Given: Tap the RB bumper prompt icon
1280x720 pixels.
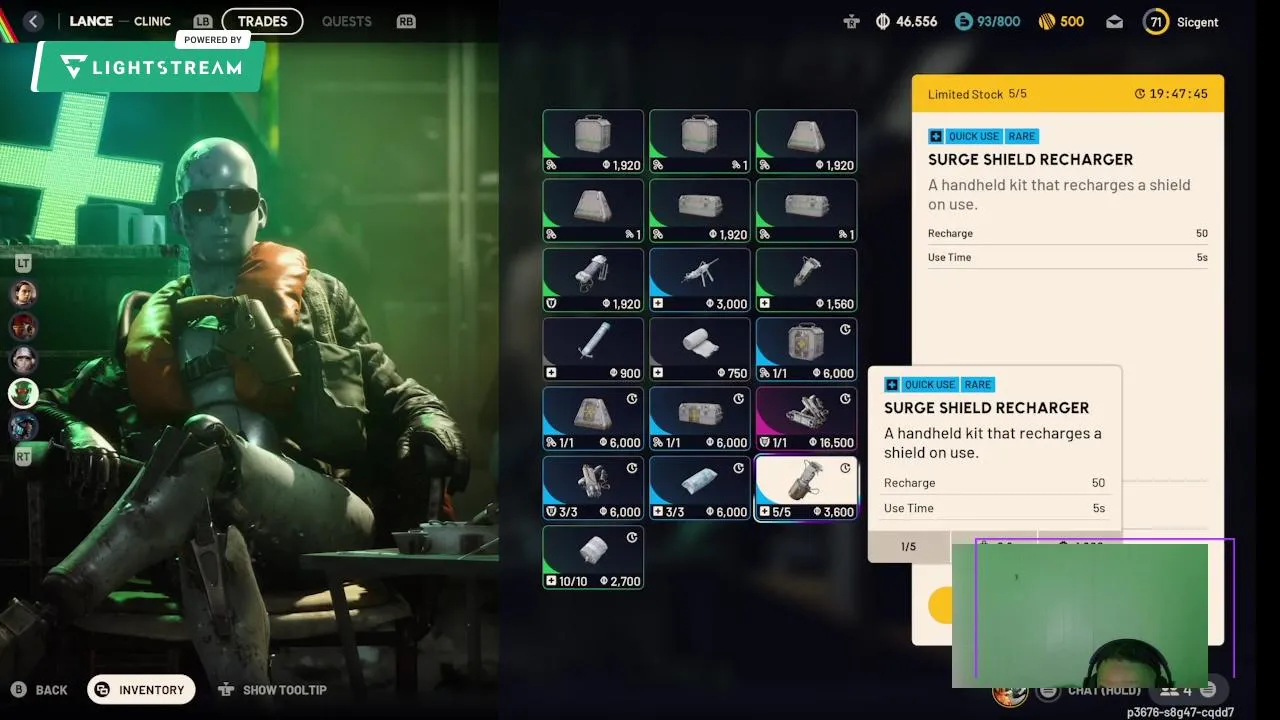Looking at the screenshot, I should click(405, 21).
